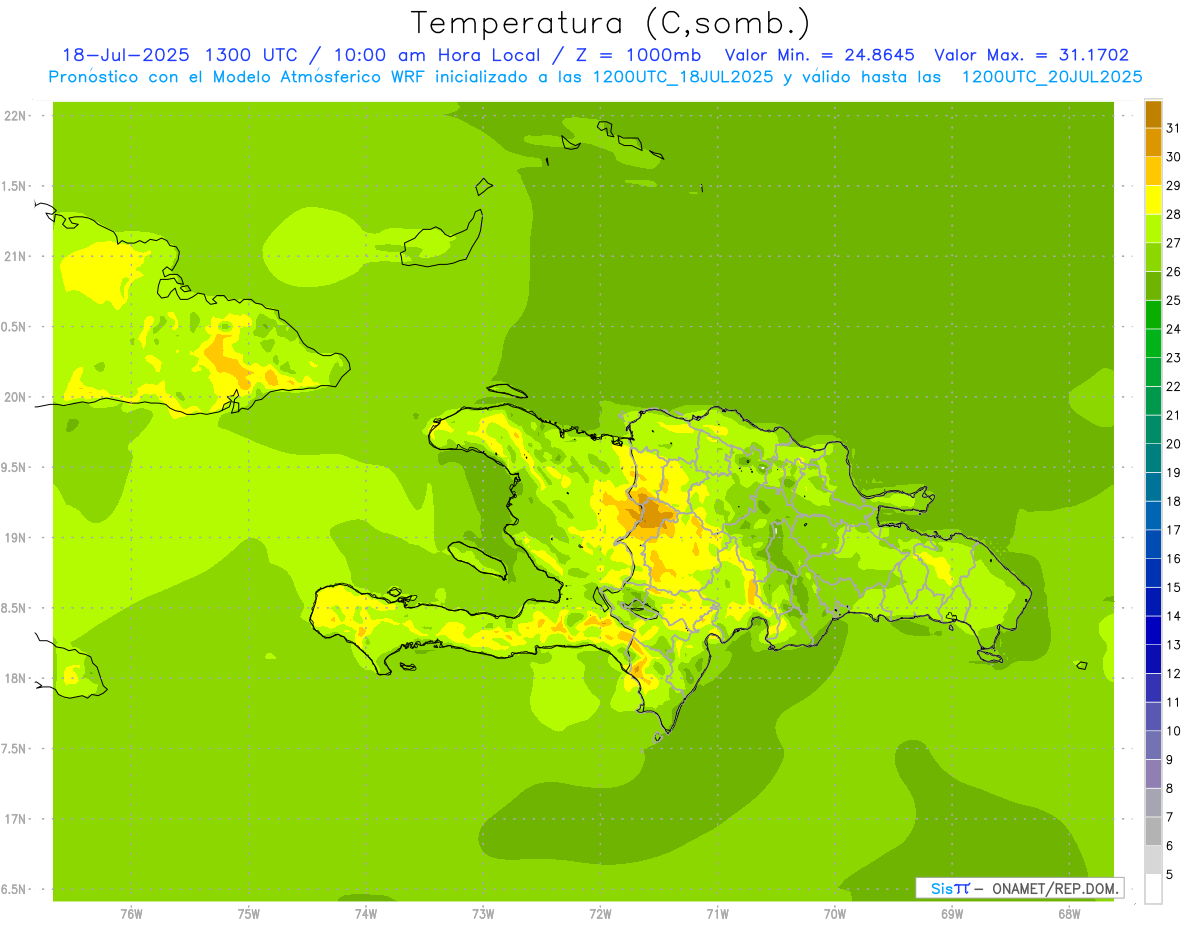Click the legend value label '28'

[1174, 214]
